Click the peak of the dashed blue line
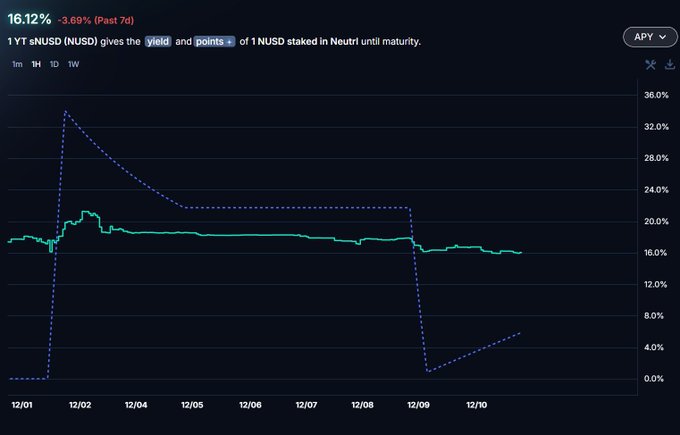The height and width of the screenshot is (435, 680). pyautogui.click(x=65, y=111)
